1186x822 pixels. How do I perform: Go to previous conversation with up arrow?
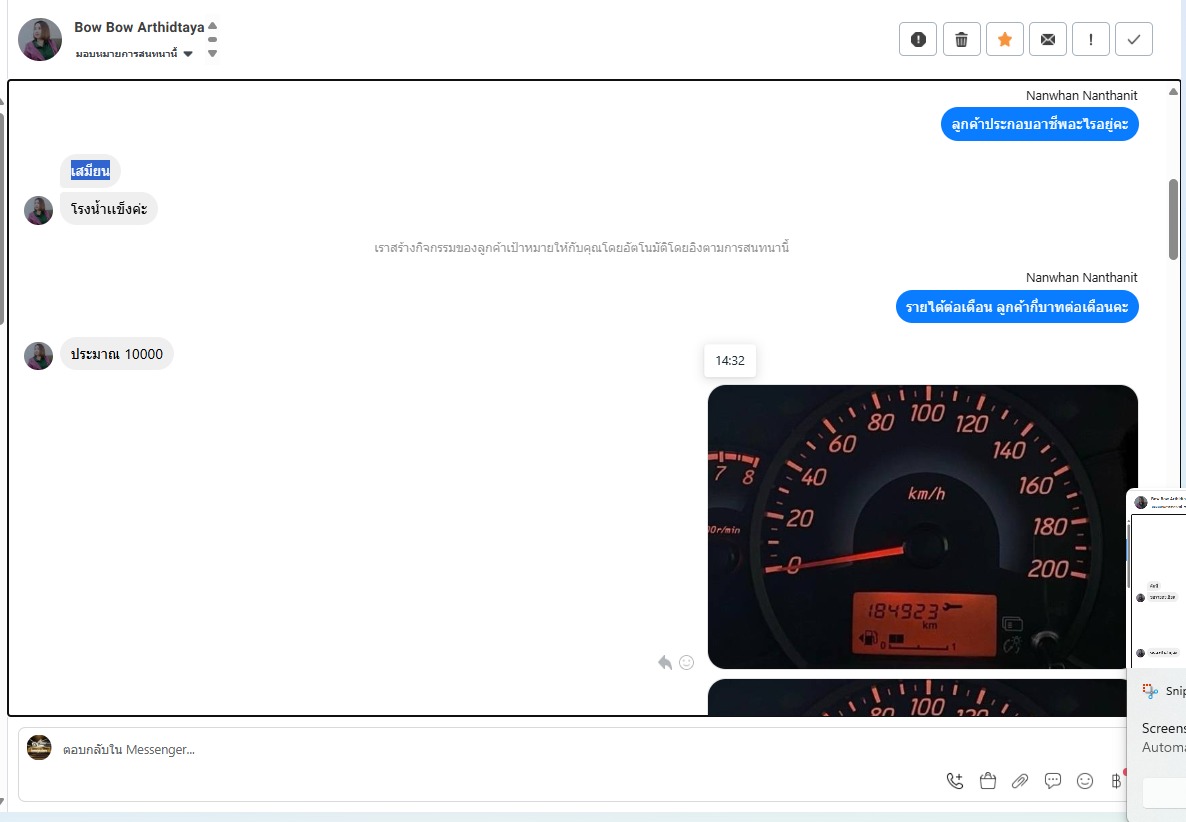coord(213,26)
